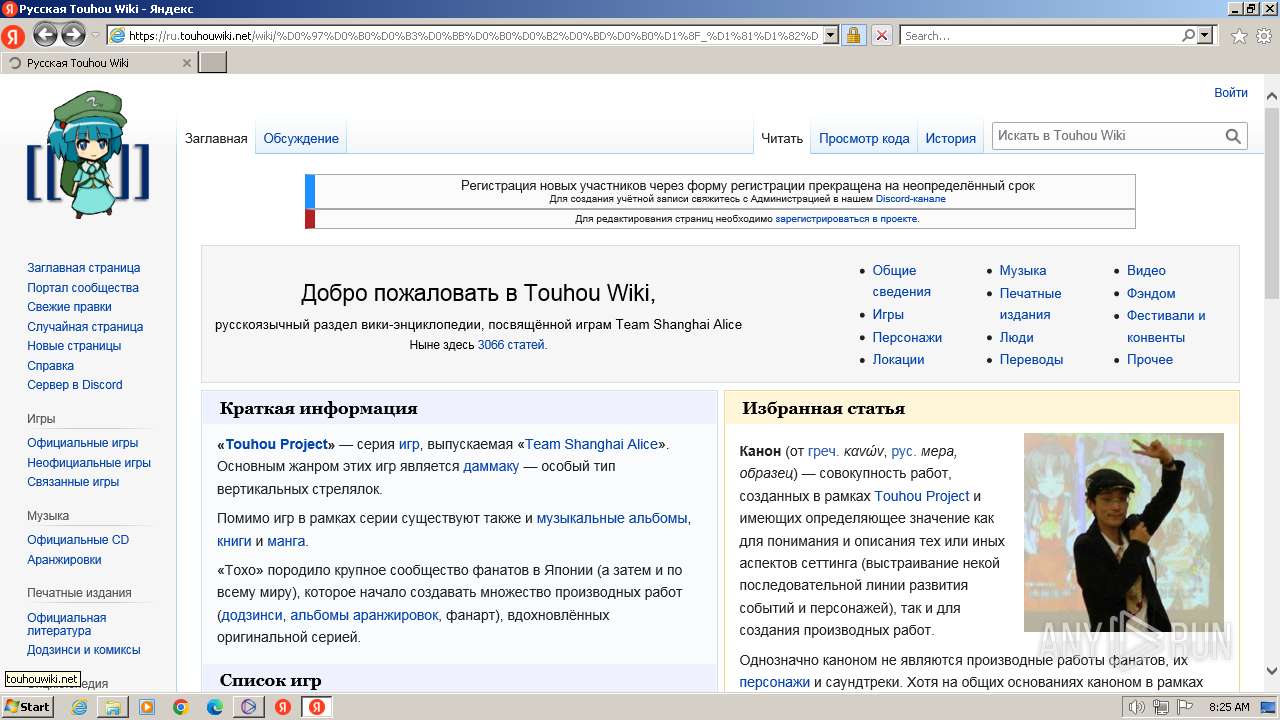Switch to the Обсуждение tab
The height and width of the screenshot is (720, 1280).
[301, 138]
